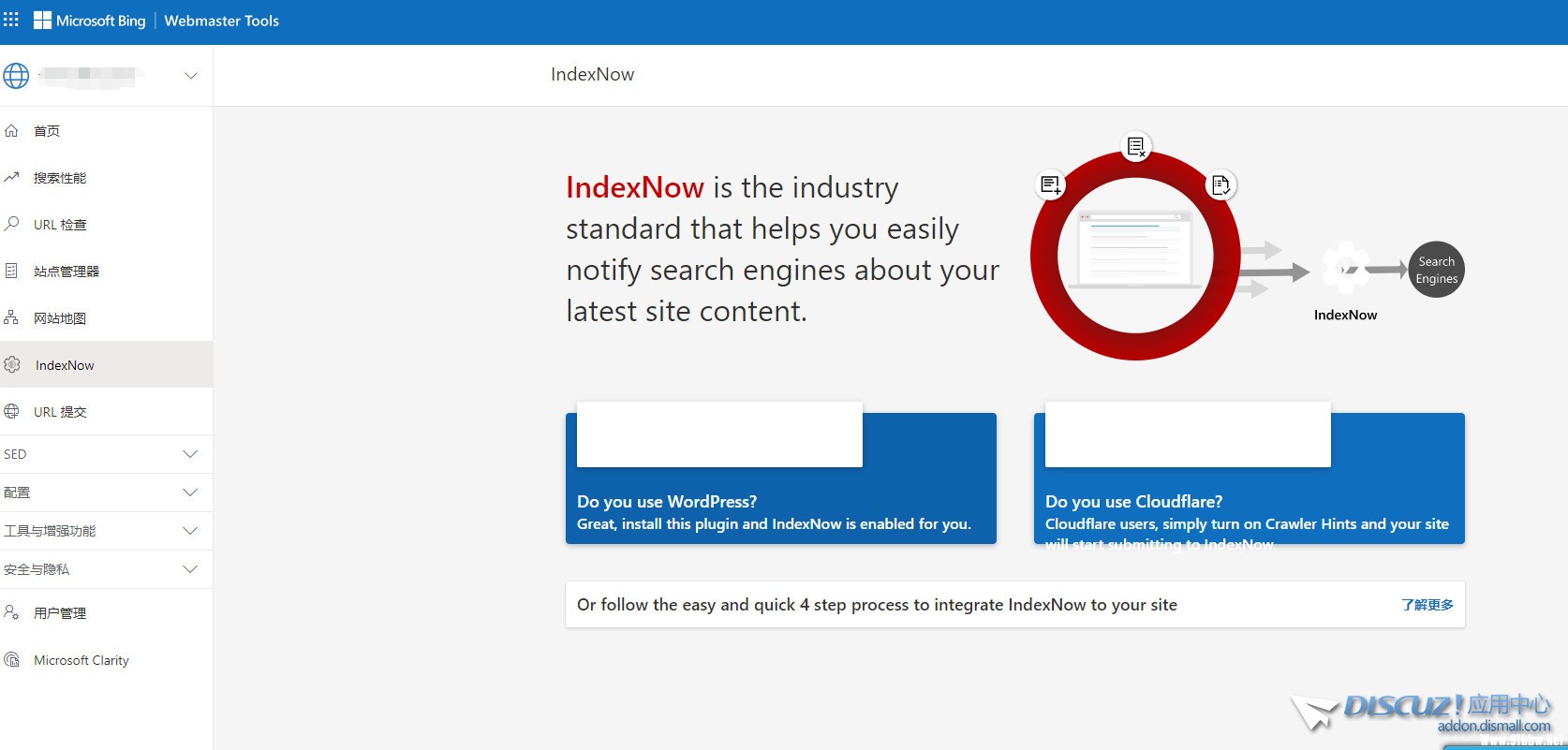Click the 站点管理器 list icon
This screenshot has width=1568, height=750.
coord(11,271)
